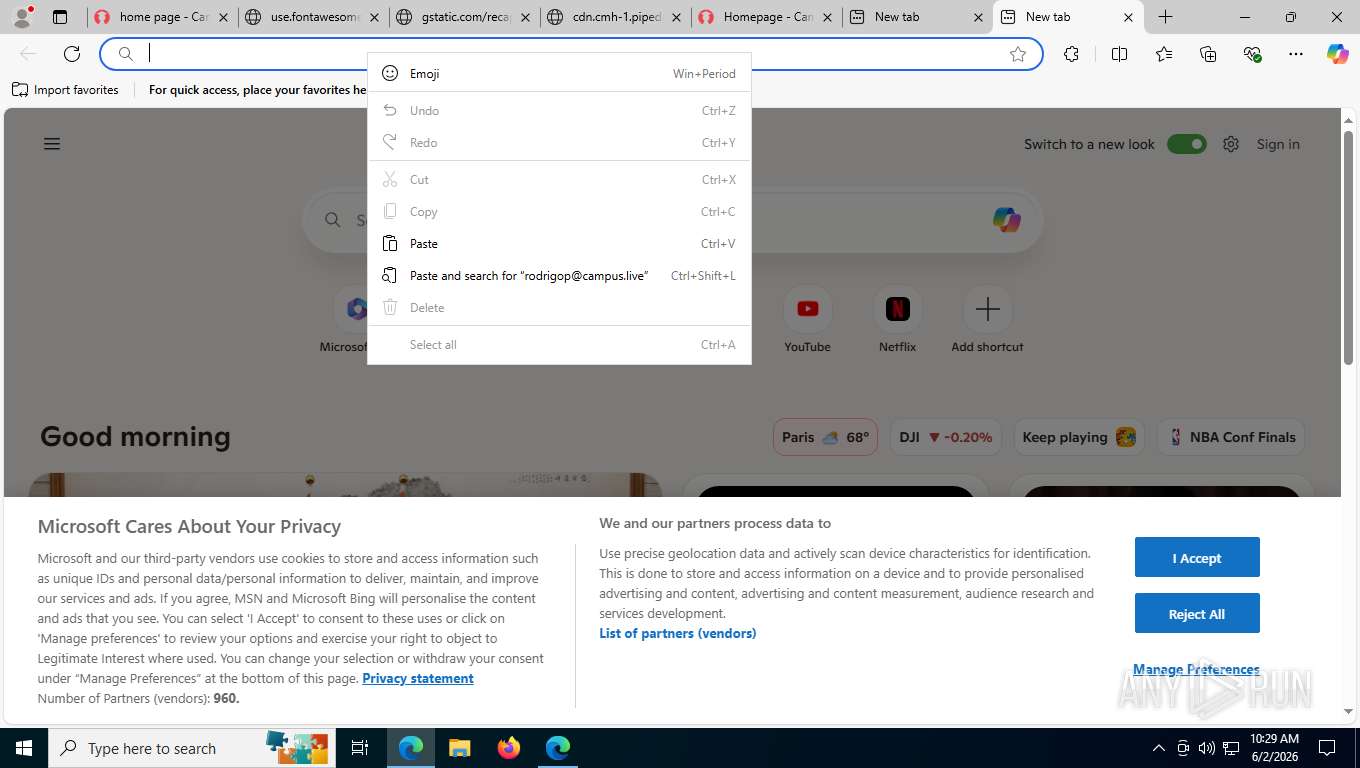
Task: Click Select all in the context menu
Action: tap(559, 344)
